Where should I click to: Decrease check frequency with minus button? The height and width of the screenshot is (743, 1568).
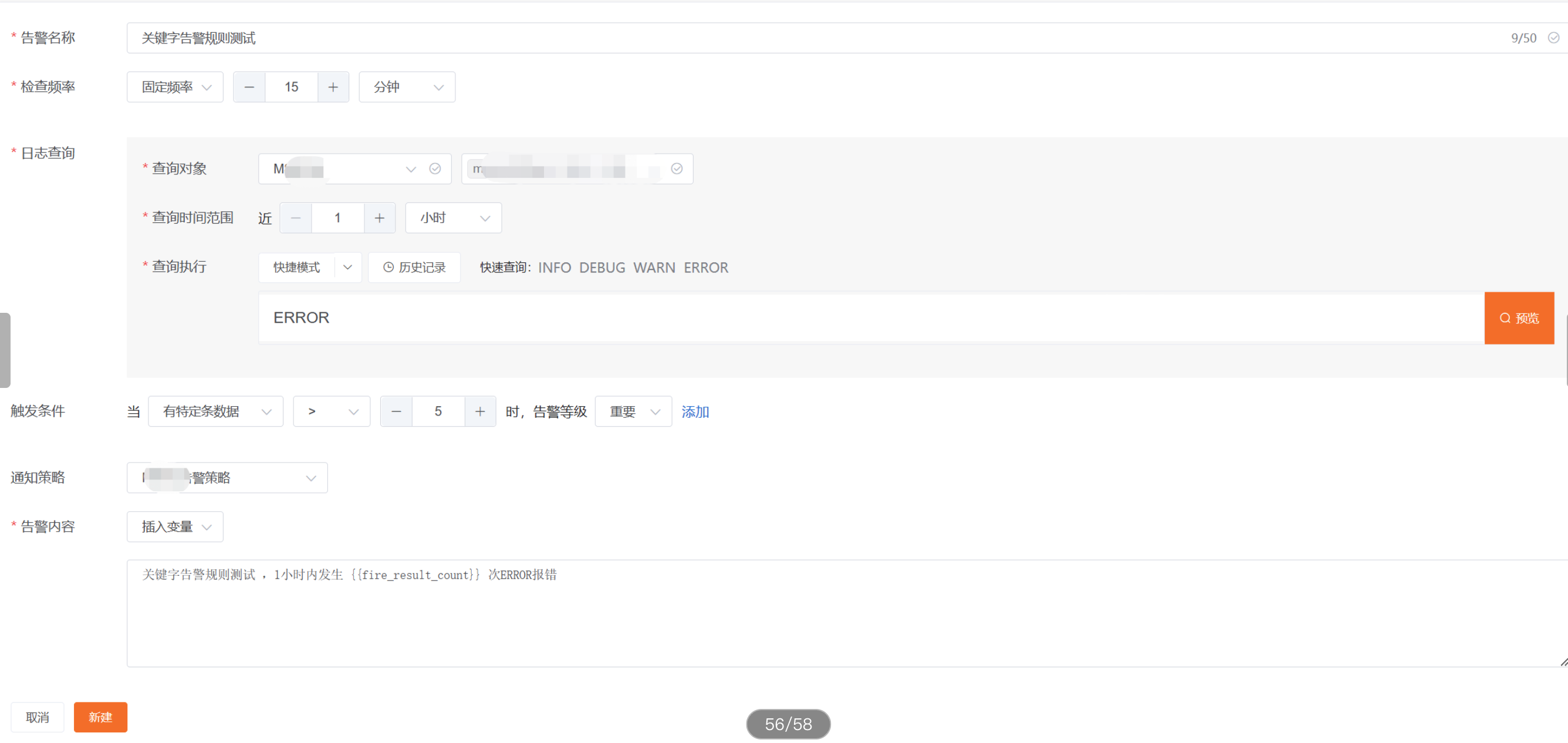[x=249, y=87]
